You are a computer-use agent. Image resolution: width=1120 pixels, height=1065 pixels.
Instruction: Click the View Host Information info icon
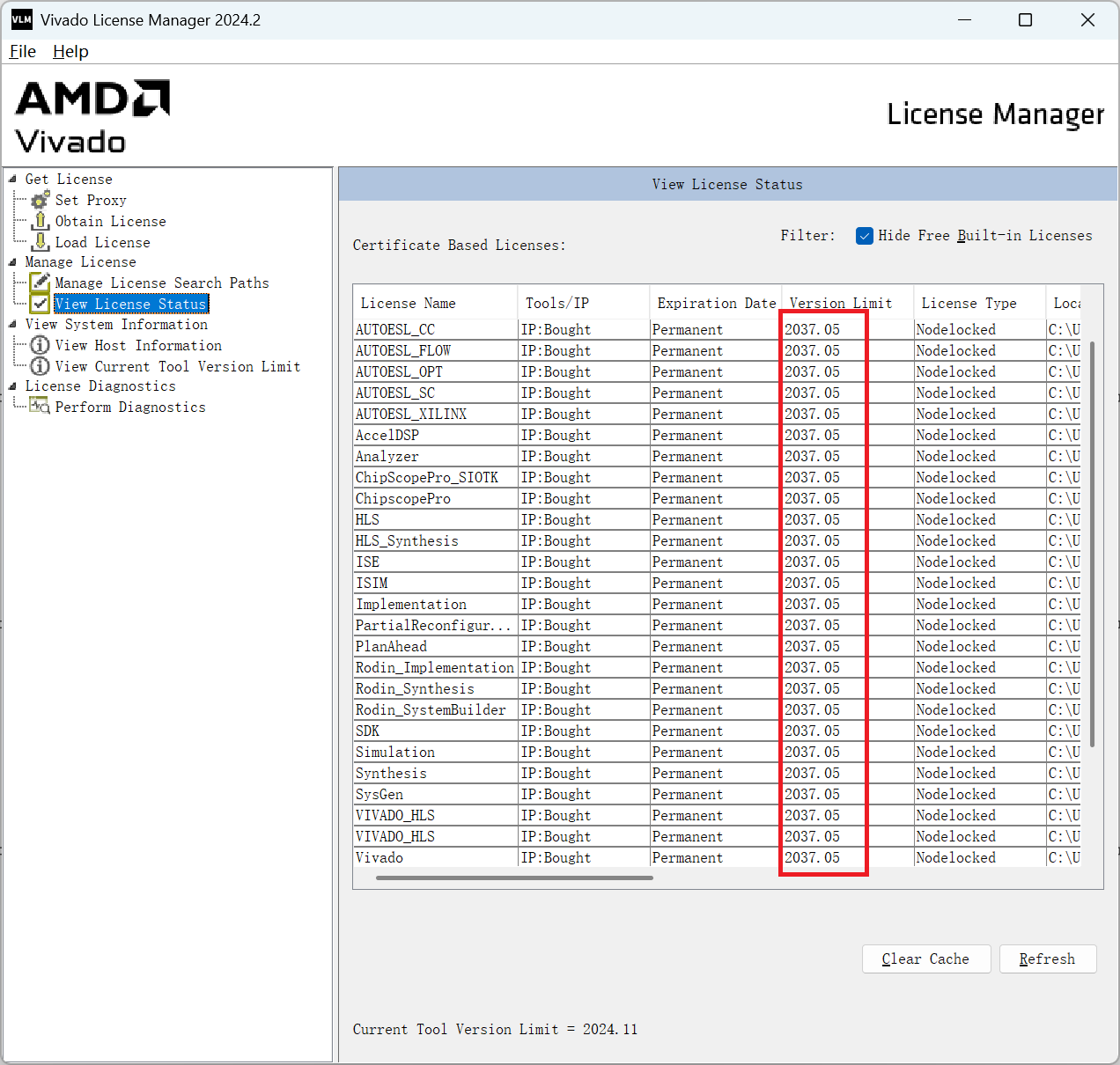pyautogui.click(x=41, y=345)
